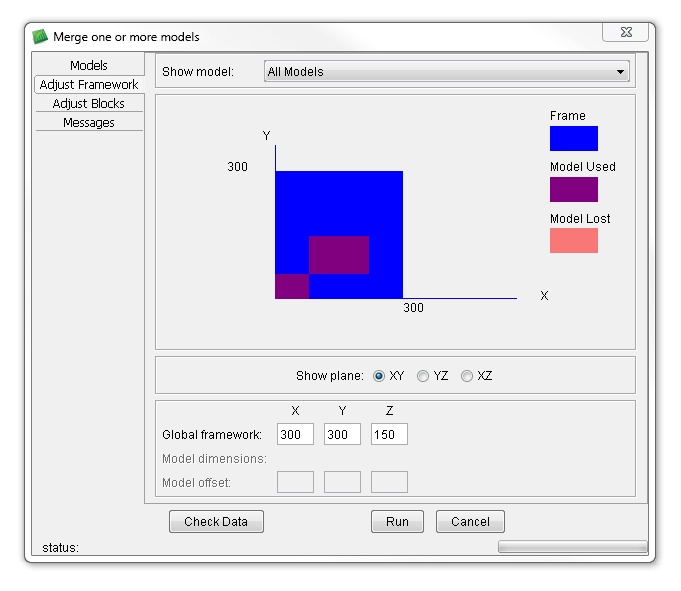The image size is (681, 591).
Task: Select the Adjust Framework tab
Action: coord(89,84)
